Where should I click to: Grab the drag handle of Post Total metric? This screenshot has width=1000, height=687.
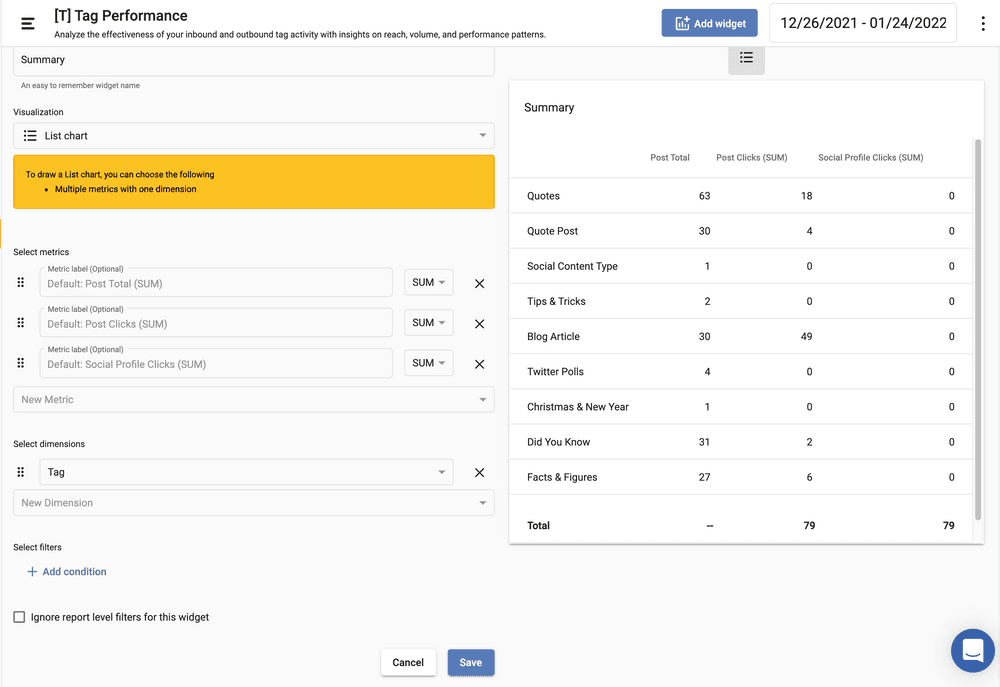click(x=21, y=283)
